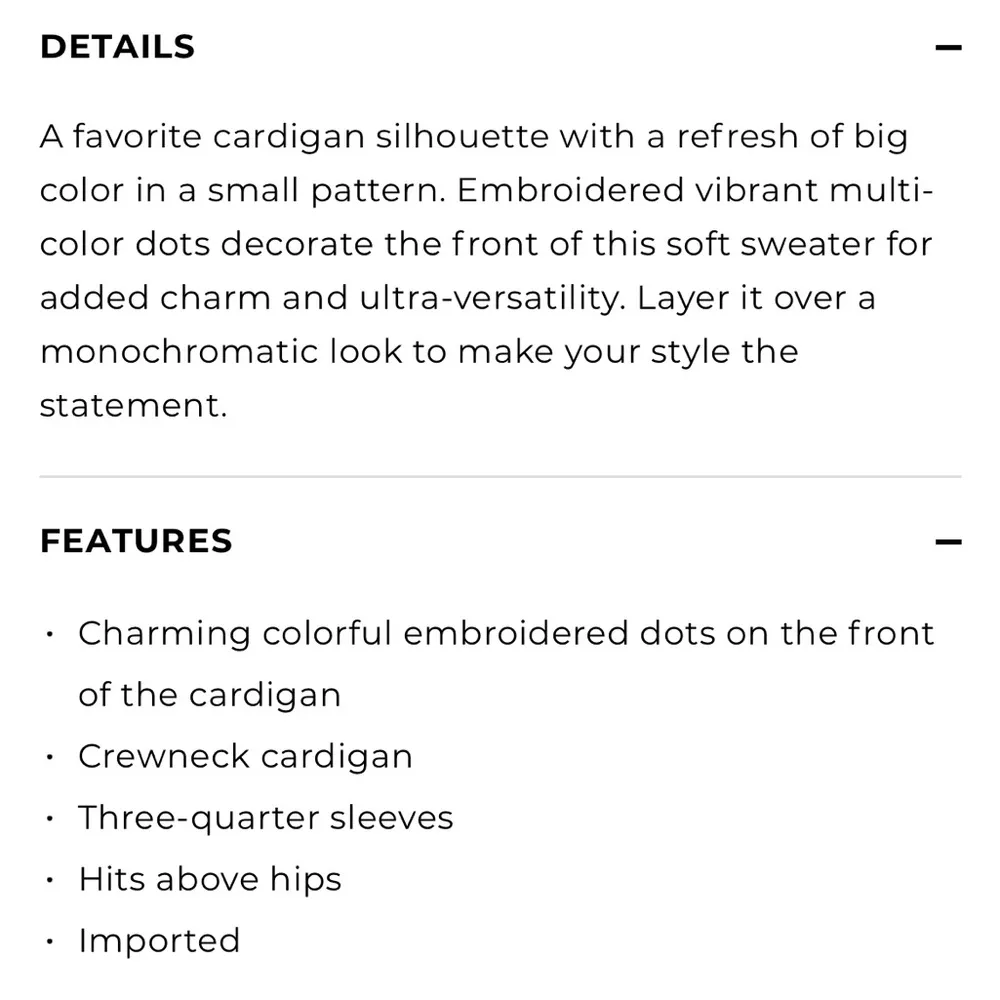Click the FEATURES section heading
The height and width of the screenshot is (1000, 1000).
[x=136, y=542]
